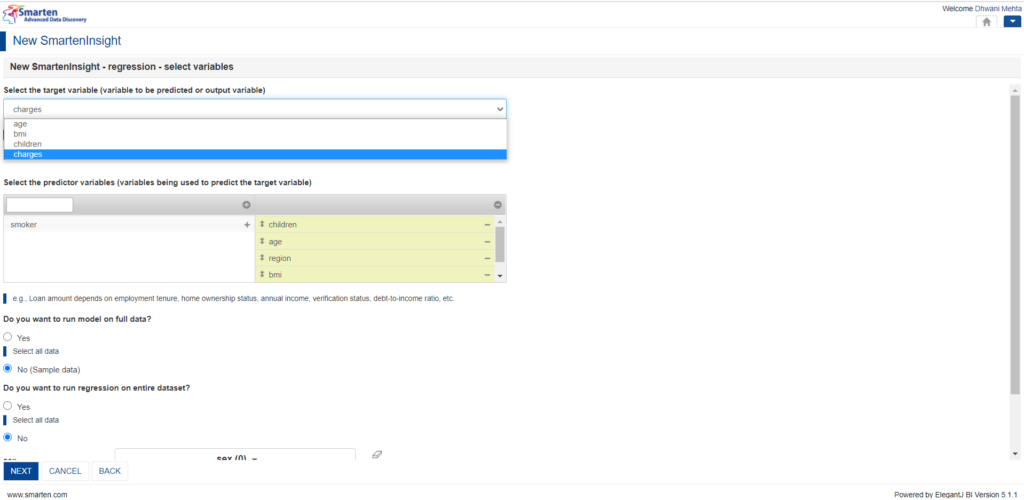Select Yes for run model on full data
This screenshot has height=500, width=1024.
[8, 337]
